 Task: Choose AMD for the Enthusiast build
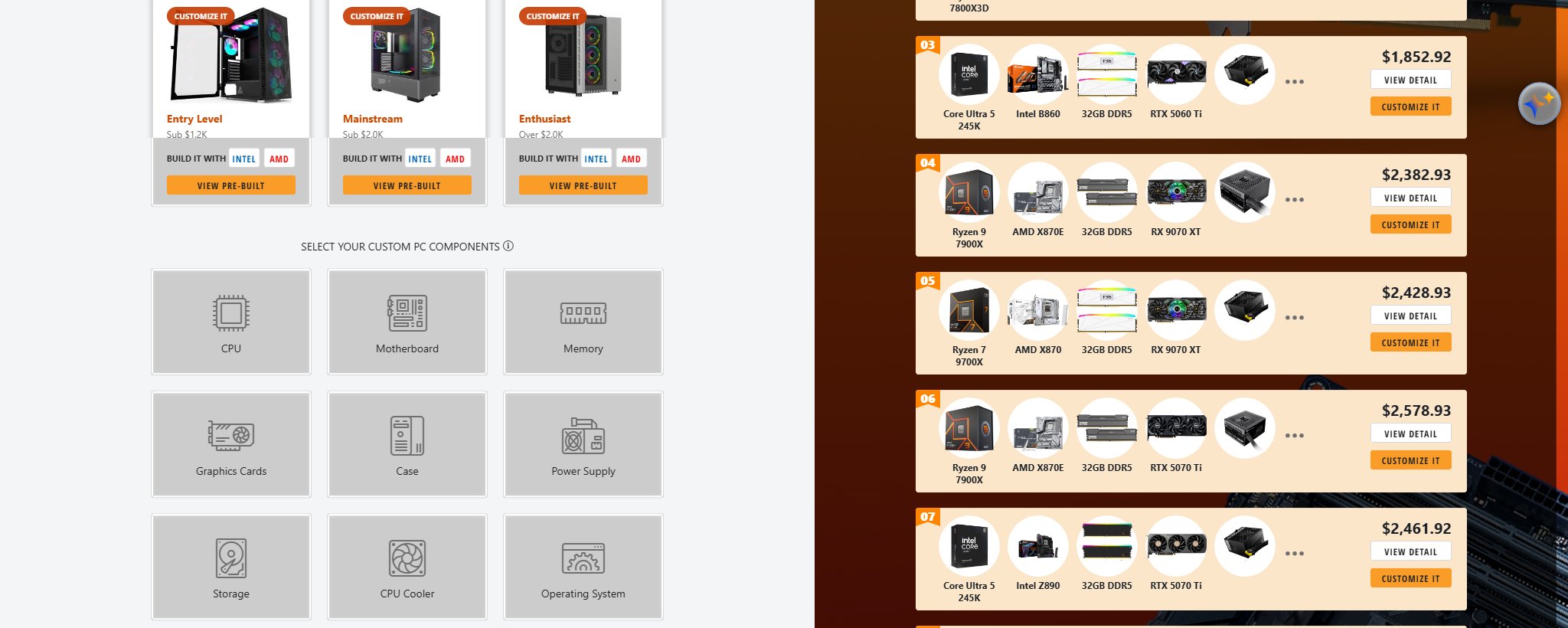point(632,159)
